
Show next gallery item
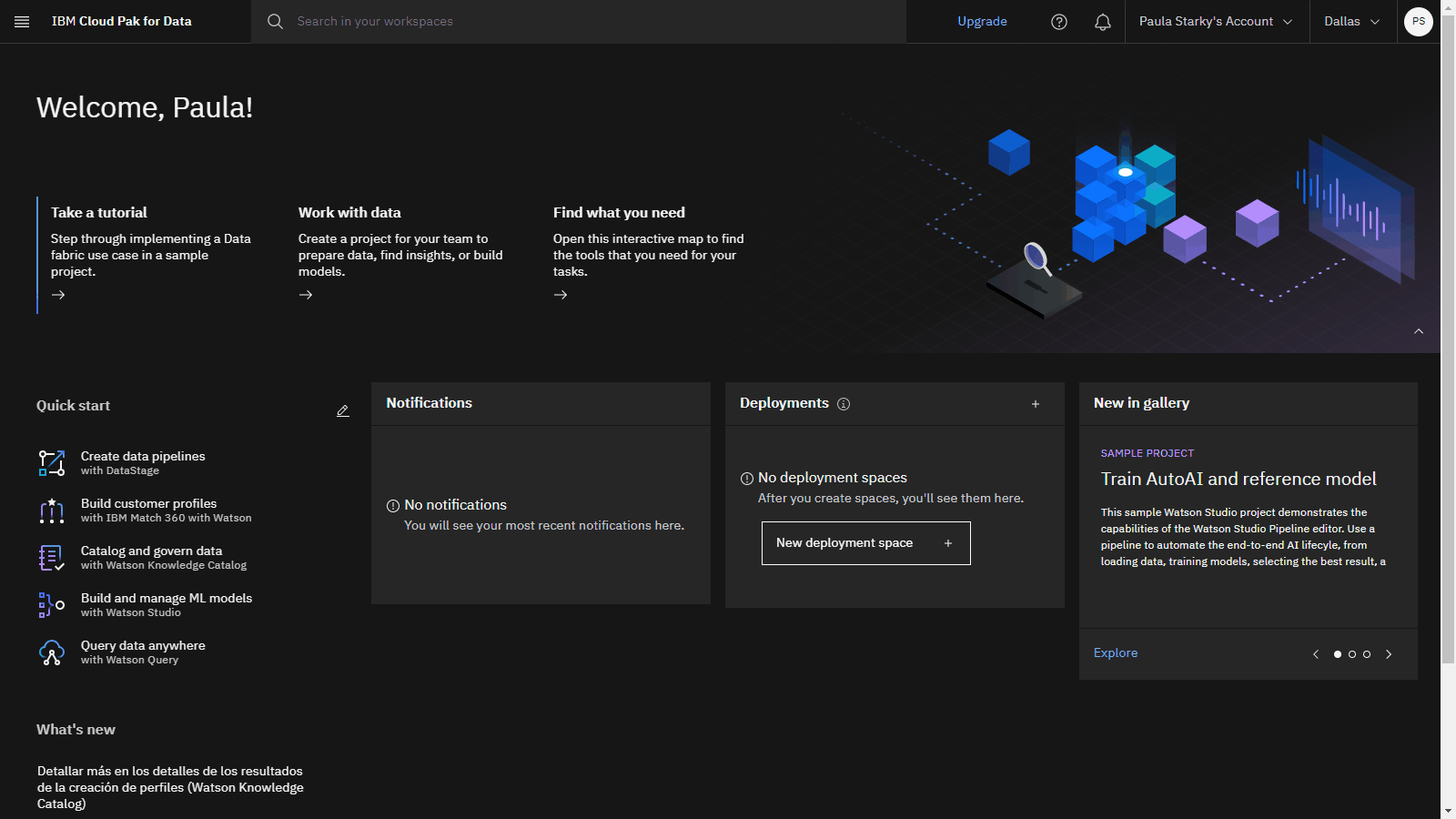[x=1389, y=654]
